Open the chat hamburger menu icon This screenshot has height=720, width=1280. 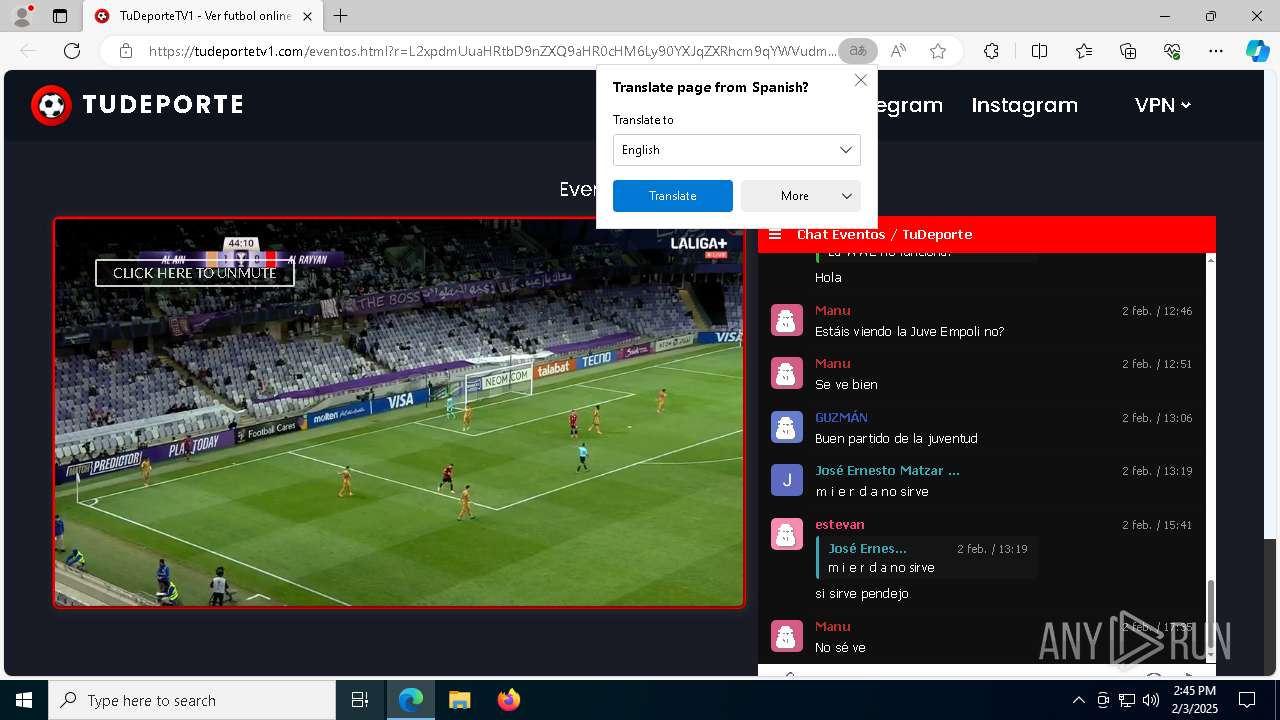pyautogui.click(x=775, y=235)
